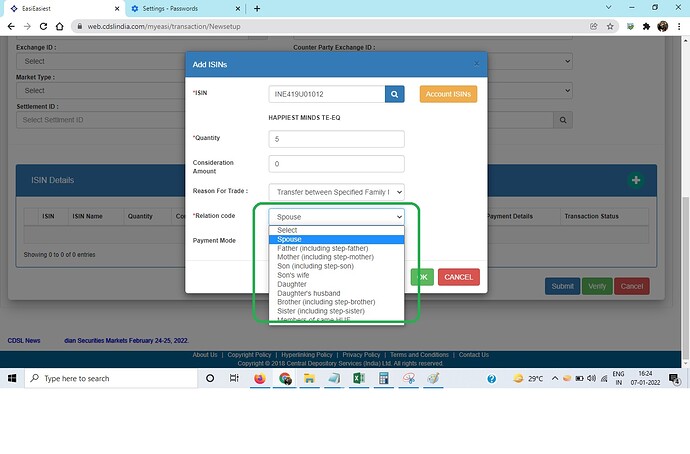Open the Chrome profile avatar
This screenshot has height=454, width=690.
[x=663, y=26]
